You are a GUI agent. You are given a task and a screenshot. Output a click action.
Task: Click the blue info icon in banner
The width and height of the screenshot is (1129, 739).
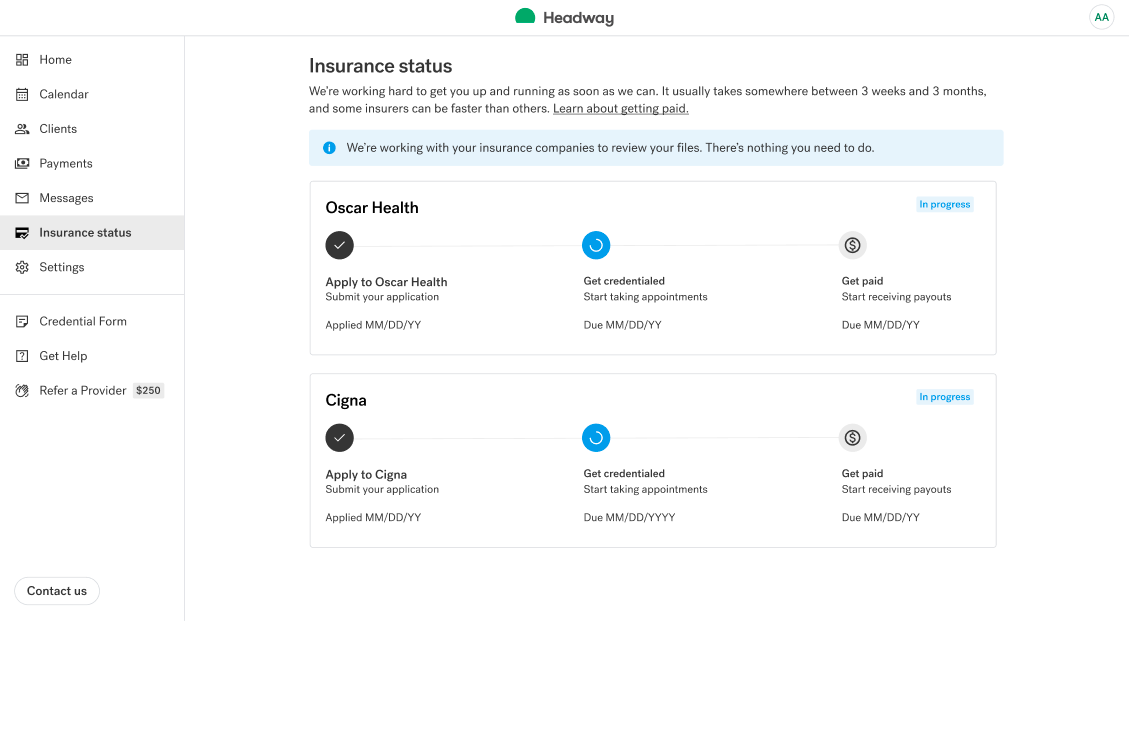click(329, 148)
